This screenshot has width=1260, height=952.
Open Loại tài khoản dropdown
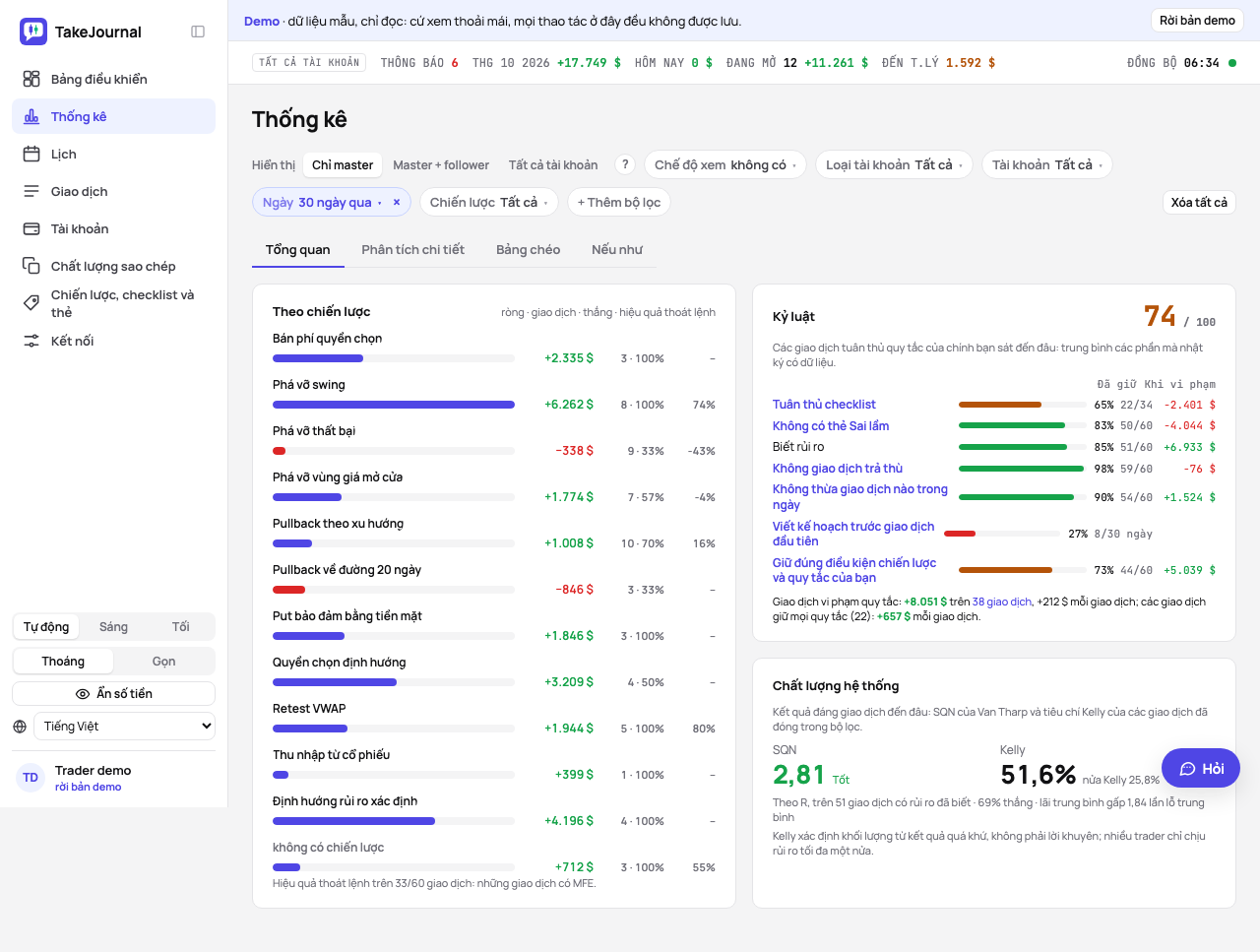pyautogui.click(x=894, y=164)
